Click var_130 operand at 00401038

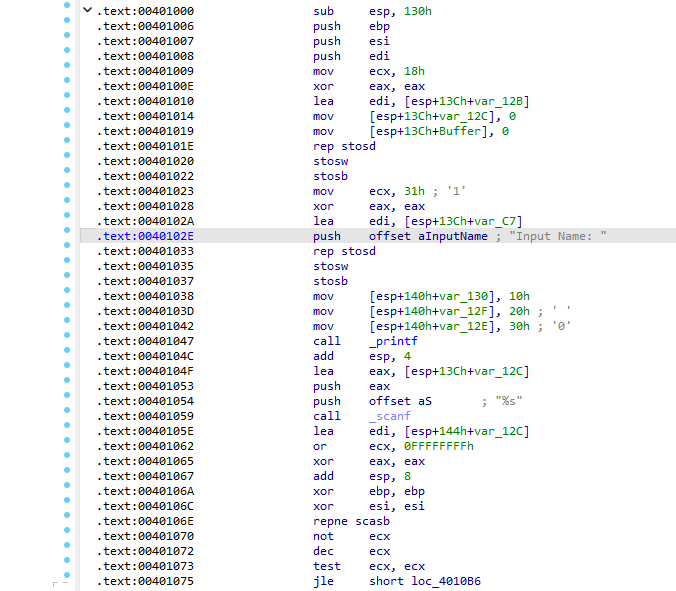click(x=463, y=296)
